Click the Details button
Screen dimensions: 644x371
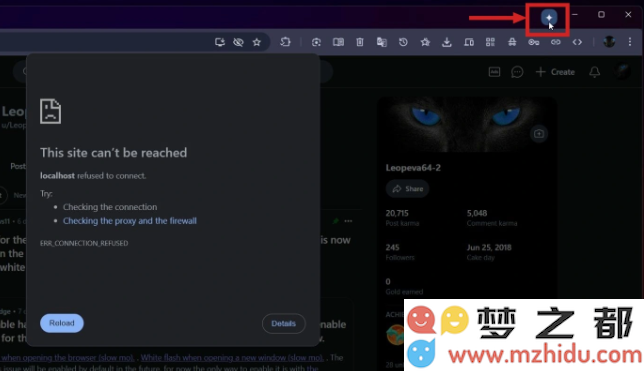[x=283, y=323]
